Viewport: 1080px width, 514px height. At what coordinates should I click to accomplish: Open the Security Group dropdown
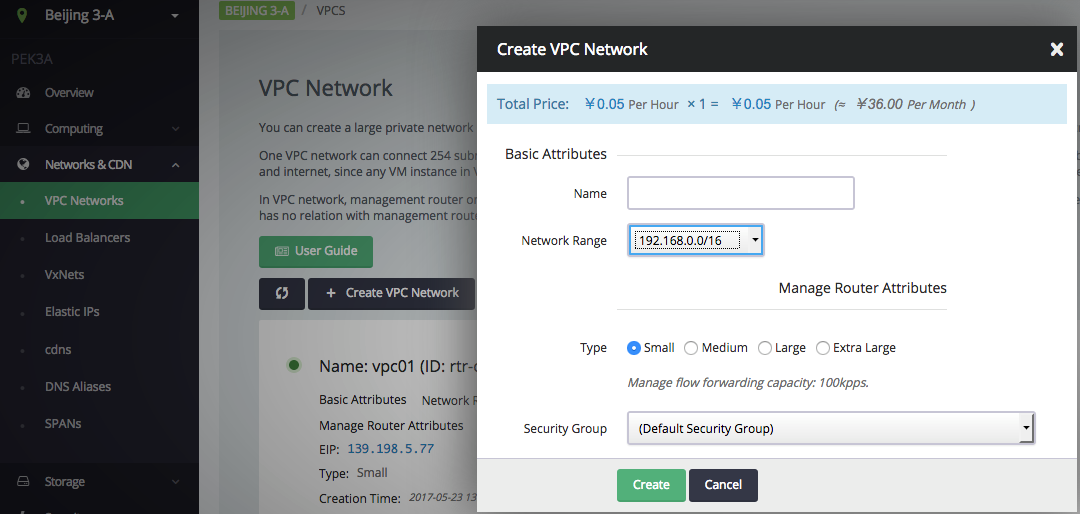[x=831, y=429]
